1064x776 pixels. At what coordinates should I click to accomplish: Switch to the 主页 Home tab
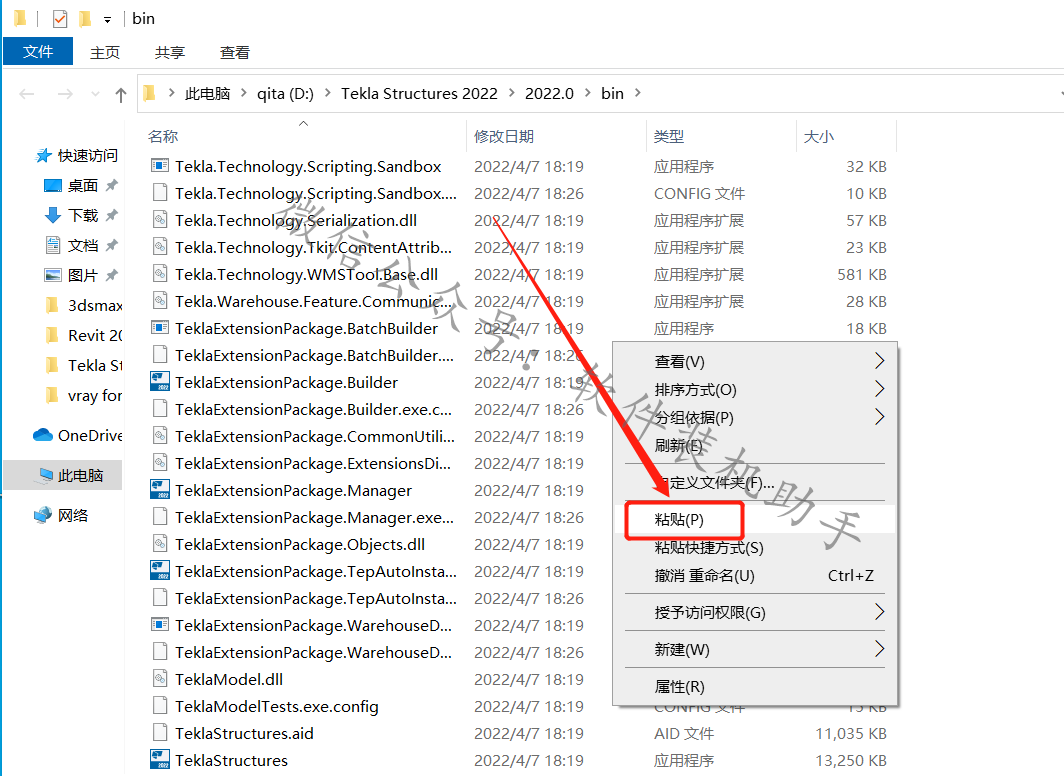[105, 52]
